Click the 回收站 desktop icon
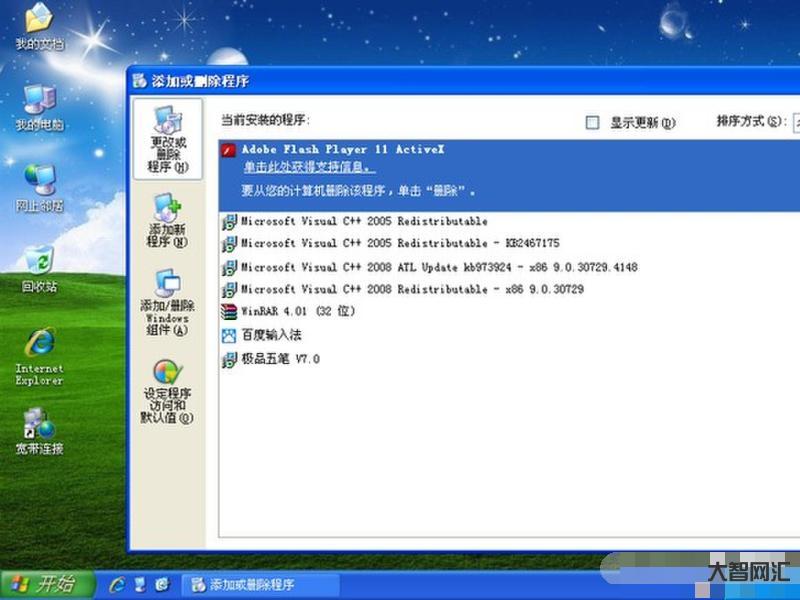Screen dimensions: 800x600 click(x=39, y=268)
